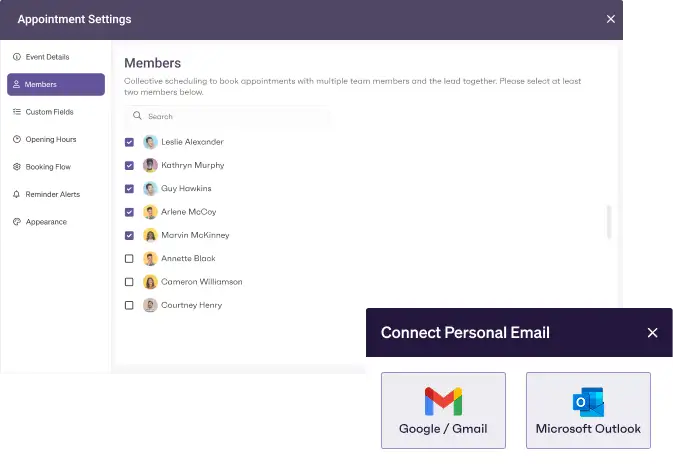Click the Members heading

click(x=152, y=63)
